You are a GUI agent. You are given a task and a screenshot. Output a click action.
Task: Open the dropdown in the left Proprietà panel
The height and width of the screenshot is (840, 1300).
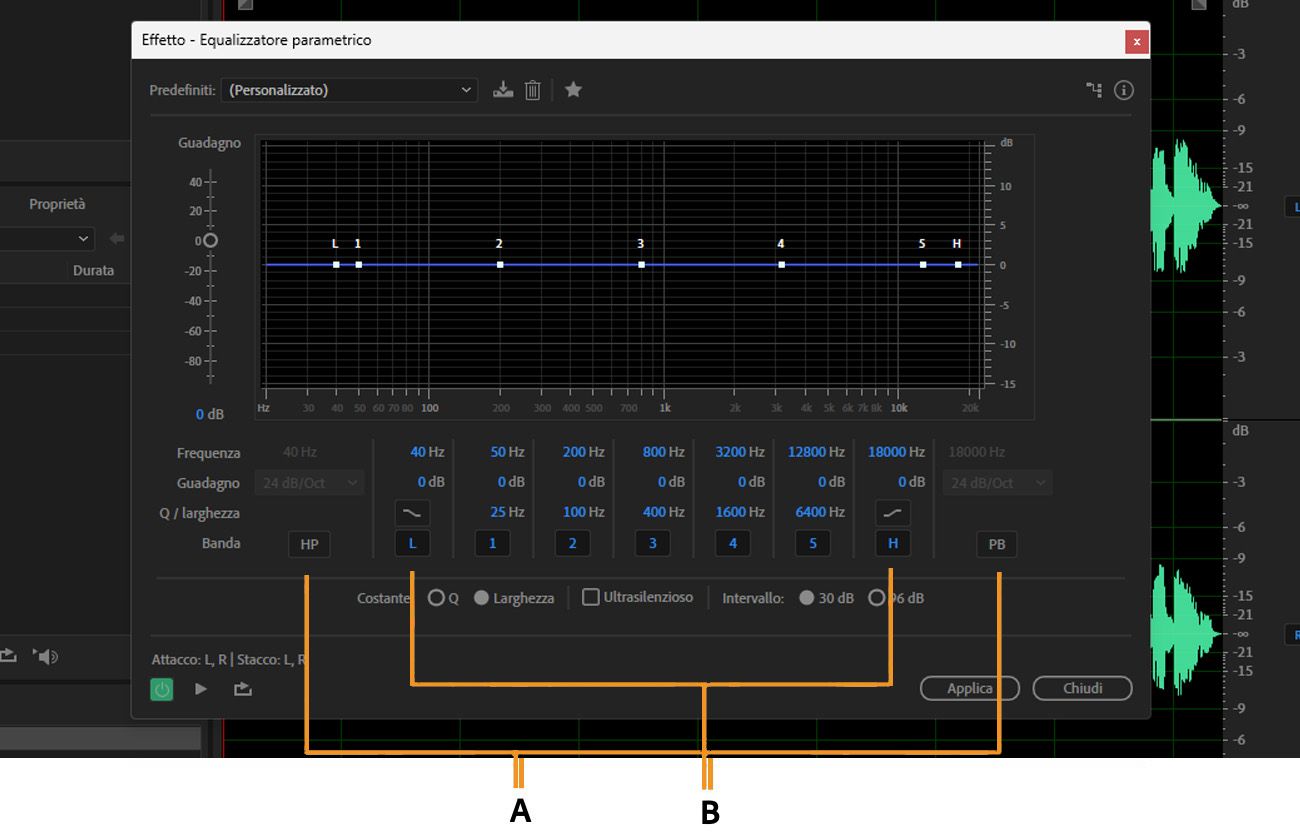pyautogui.click(x=45, y=239)
